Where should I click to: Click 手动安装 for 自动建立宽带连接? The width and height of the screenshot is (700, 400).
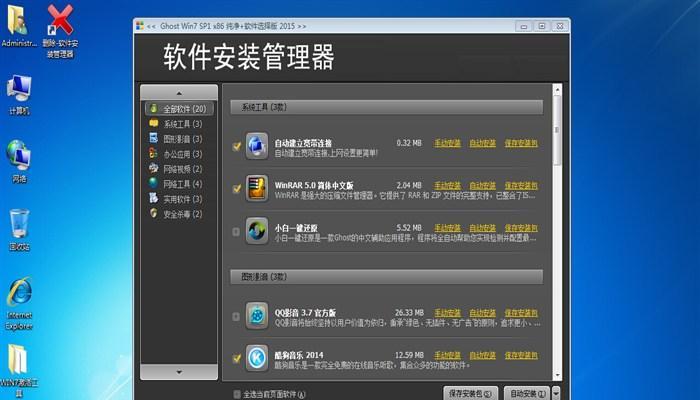tap(447, 143)
